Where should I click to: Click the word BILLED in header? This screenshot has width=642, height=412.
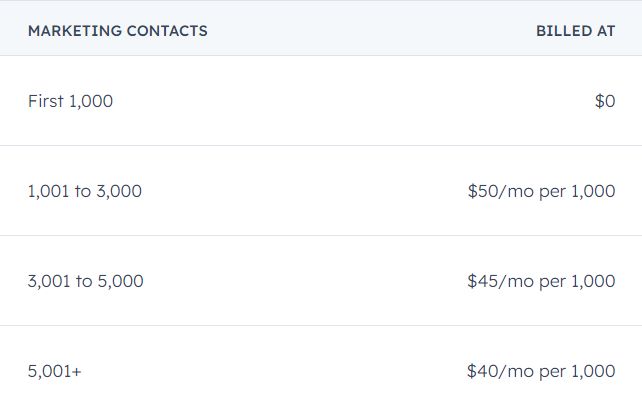[564, 31]
